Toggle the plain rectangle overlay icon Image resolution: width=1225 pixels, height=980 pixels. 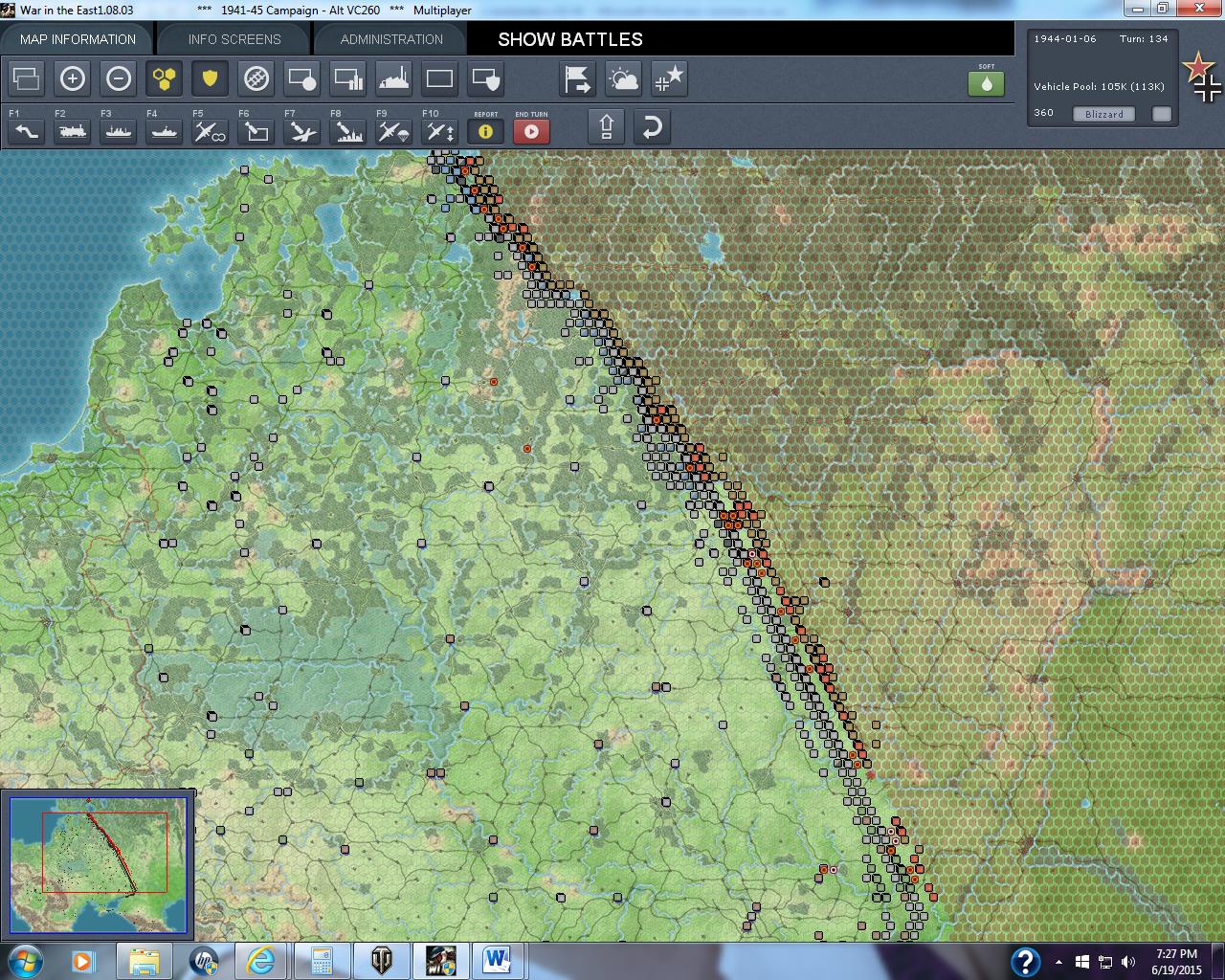click(x=439, y=78)
